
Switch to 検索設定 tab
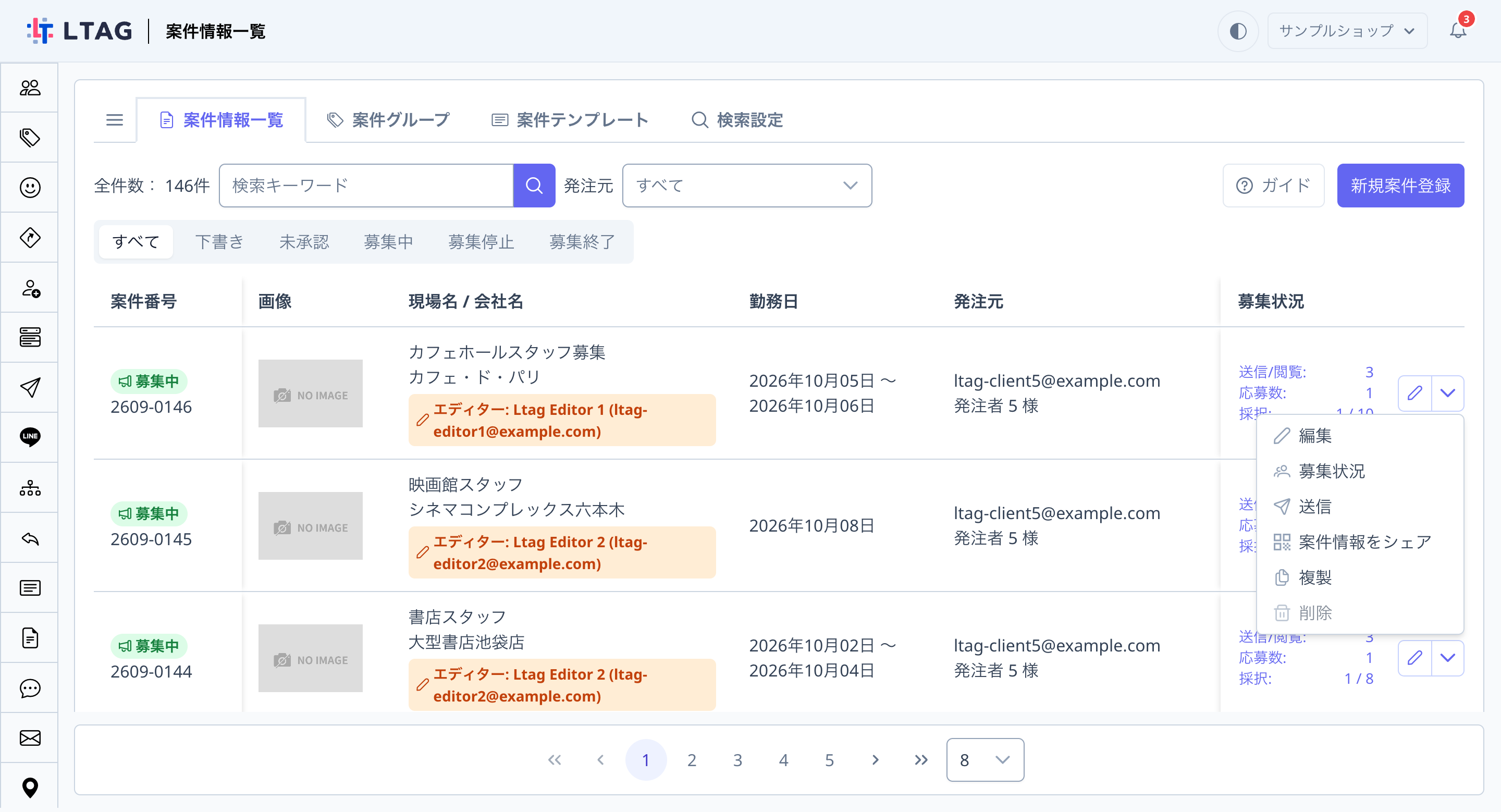736,120
